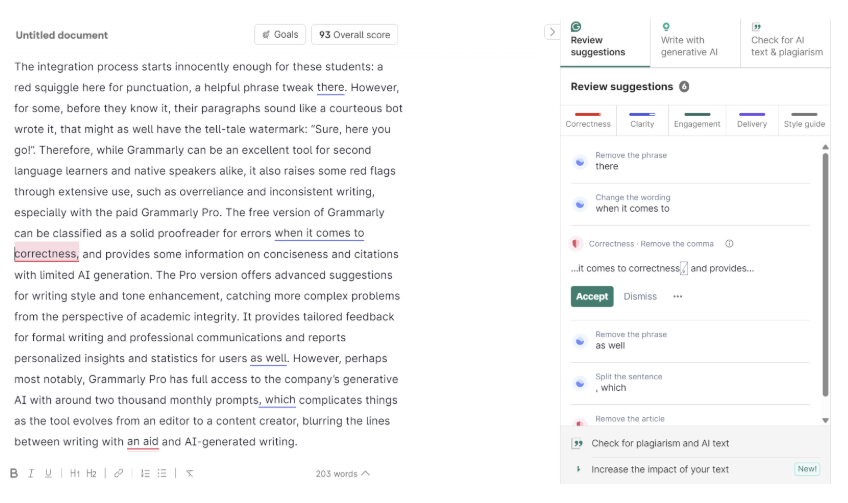Viewport: 848px width, 503px height.
Task: Expand the 203 words counter
Action: point(342,473)
